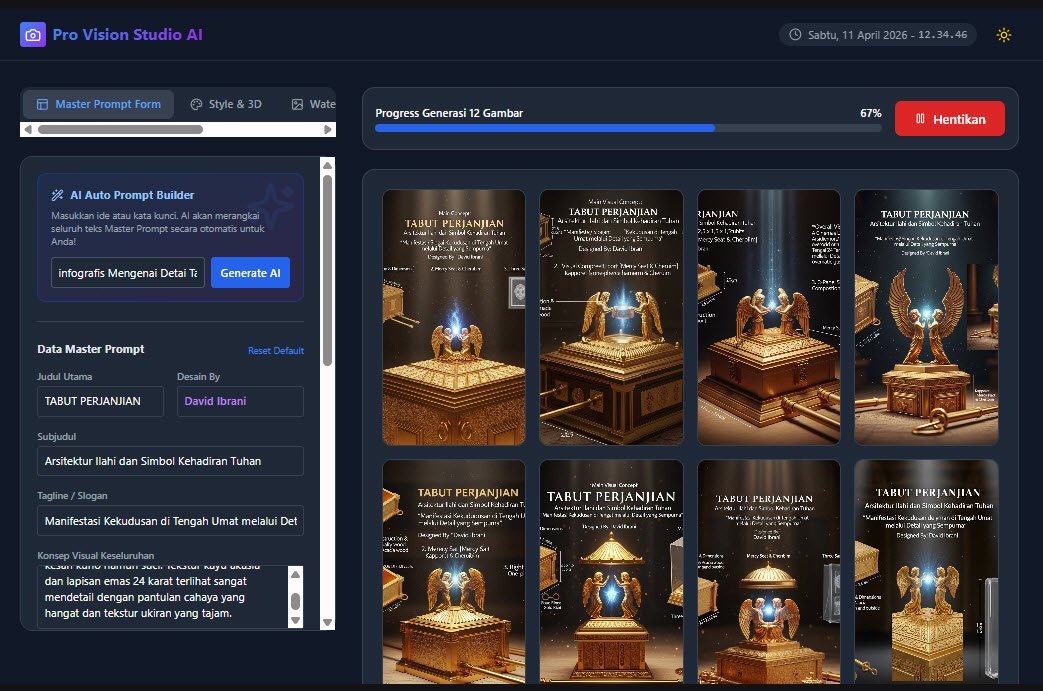Open the first thumbnail in the bottom row
The image size is (1043, 691).
coord(454,572)
